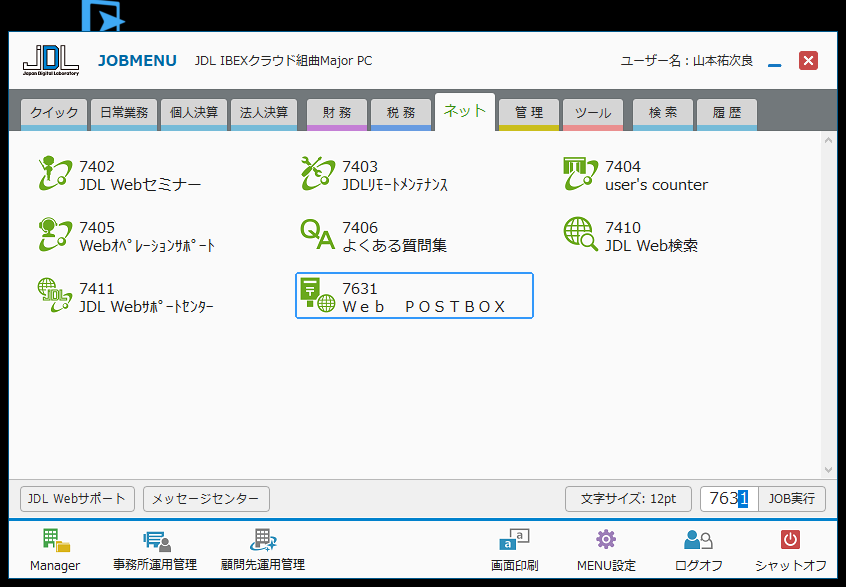This screenshot has width=846, height=587.
Task: Select the ネット tab
Action: (465, 112)
